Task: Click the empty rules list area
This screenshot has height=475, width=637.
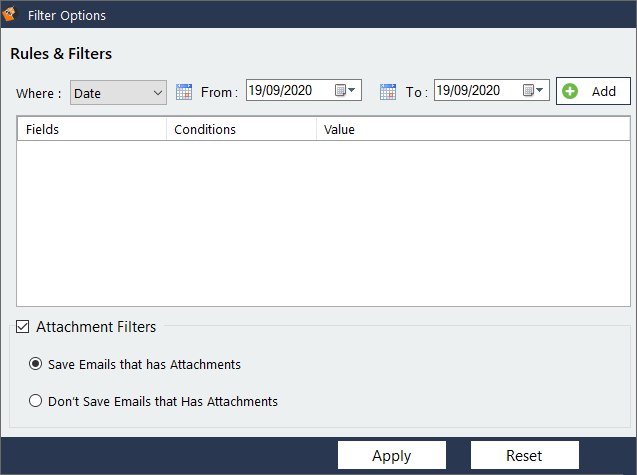Action: 323,222
